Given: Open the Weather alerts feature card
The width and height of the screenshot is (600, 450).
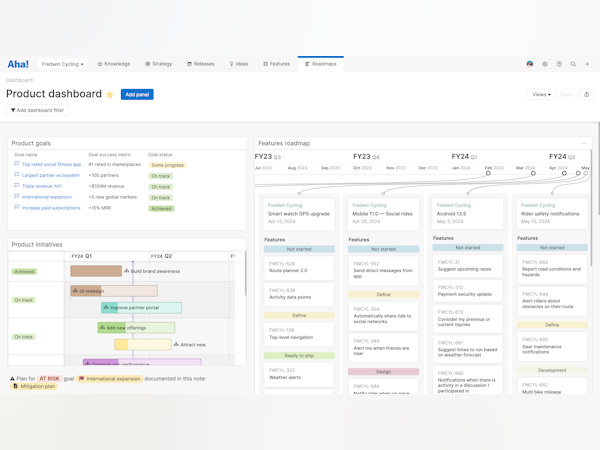Looking at the screenshot, I should [x=299, y=374].
